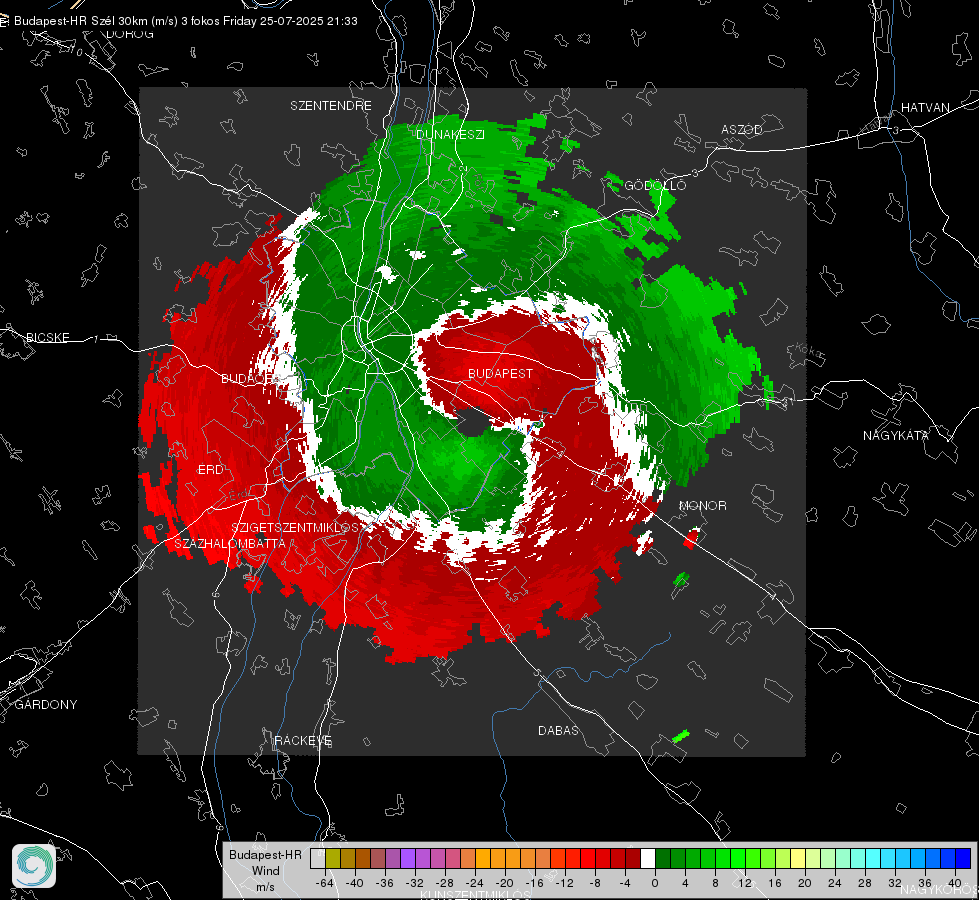Click the radar title showing Friday 25-07-2025 21:33
The image size is (979, 900).
coord(185,21)
